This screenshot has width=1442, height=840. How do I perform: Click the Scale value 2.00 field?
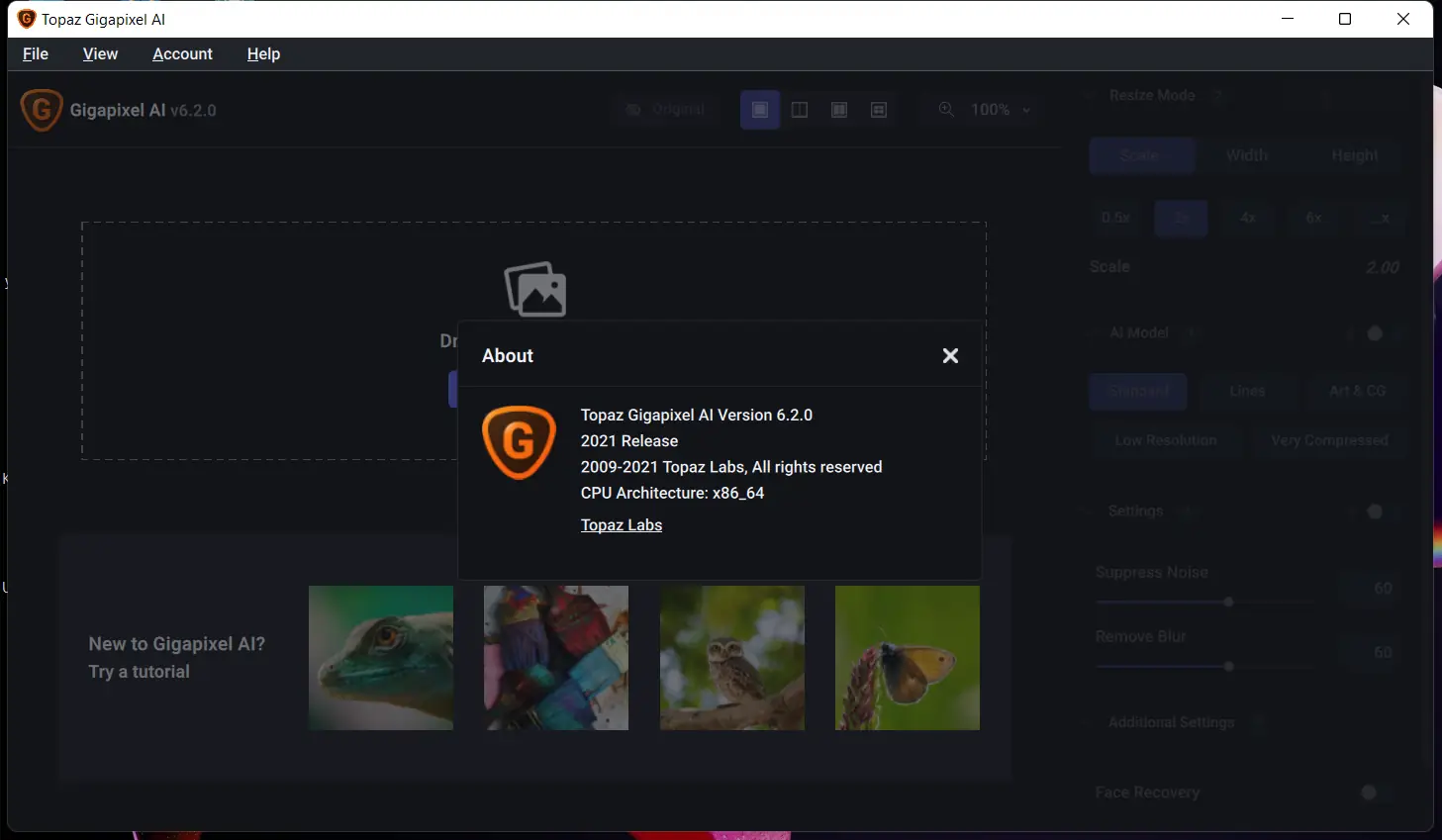coord(1382,267)
